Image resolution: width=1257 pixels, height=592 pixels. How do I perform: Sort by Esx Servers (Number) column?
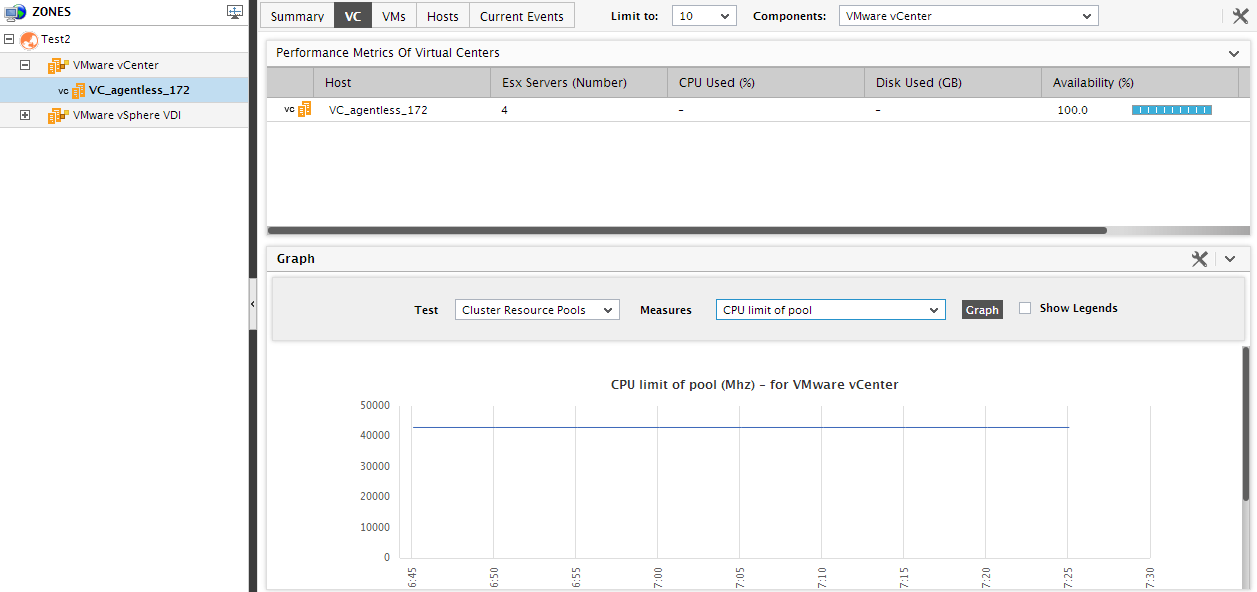[x=579, y=83]
